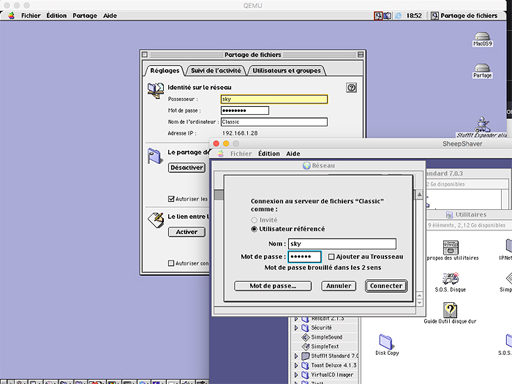Click the Mot de passe... button
The height and width of the screenshot is (384, 512).
tap(273, 286)
